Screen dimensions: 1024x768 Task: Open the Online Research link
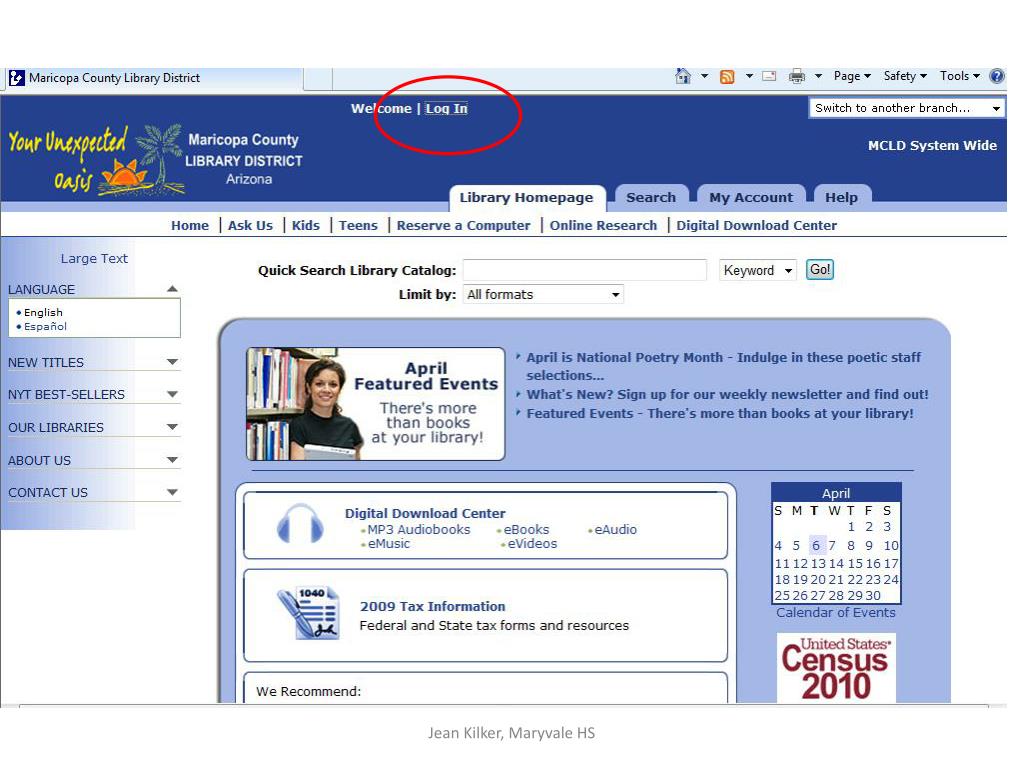point(603,225)
